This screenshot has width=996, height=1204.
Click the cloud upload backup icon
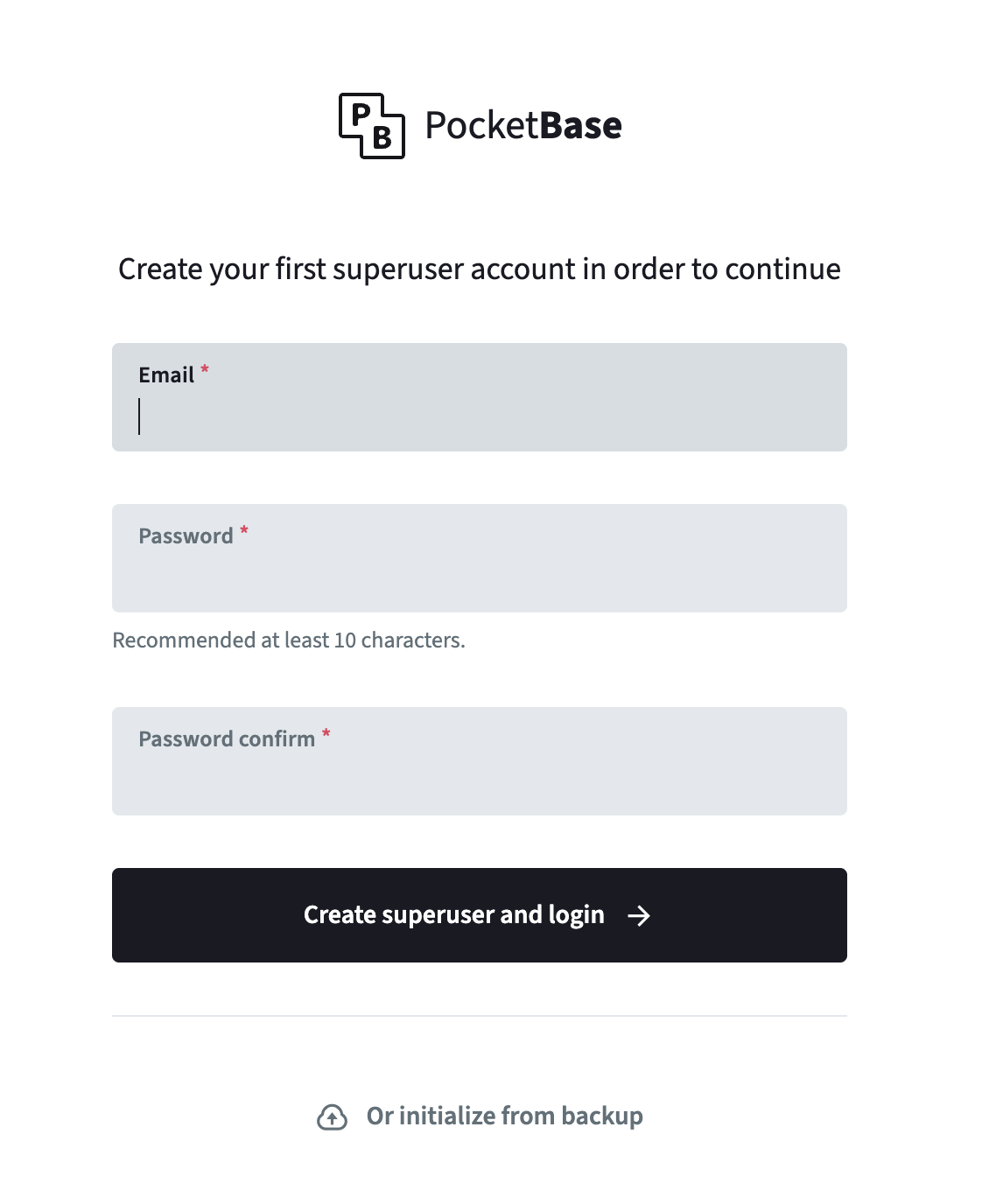[332, 1116]
